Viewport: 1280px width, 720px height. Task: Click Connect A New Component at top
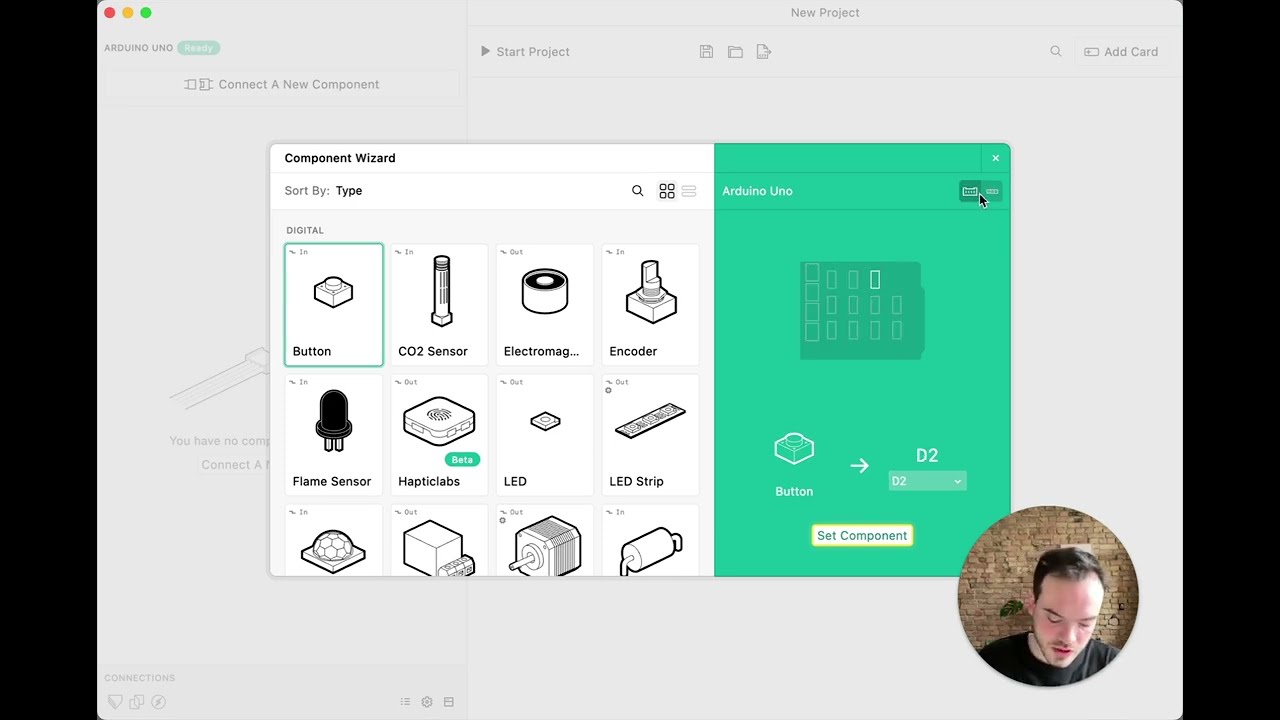tap(282, 84)
